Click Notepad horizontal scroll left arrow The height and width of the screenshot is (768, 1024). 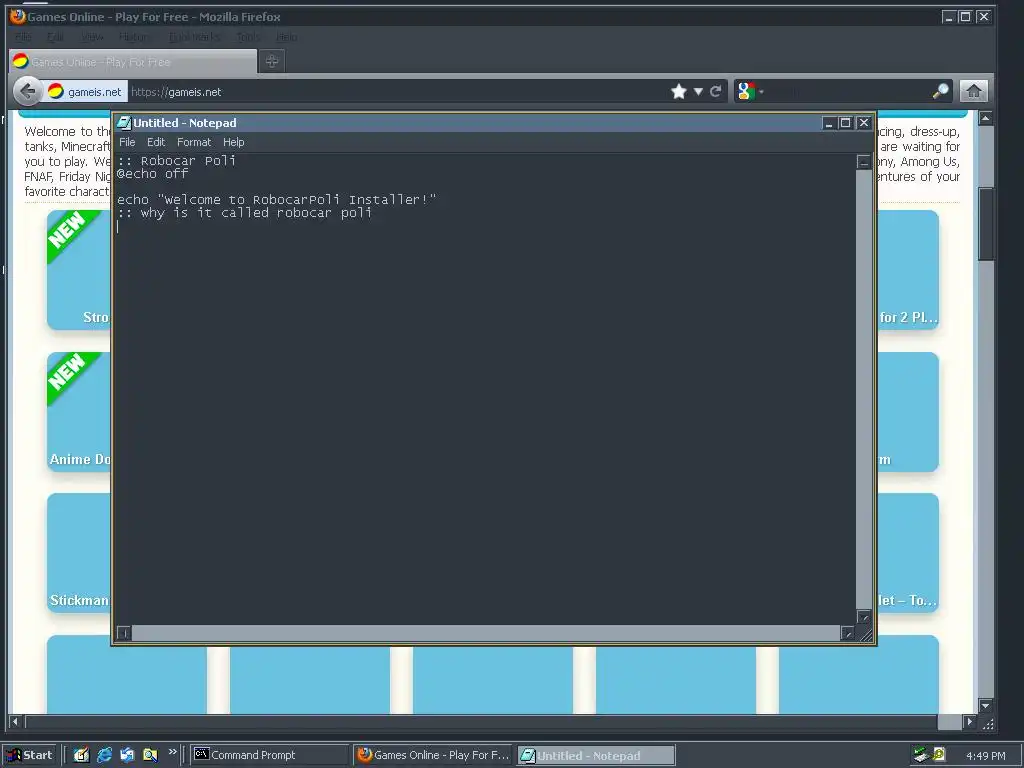[x=123, y=632]
